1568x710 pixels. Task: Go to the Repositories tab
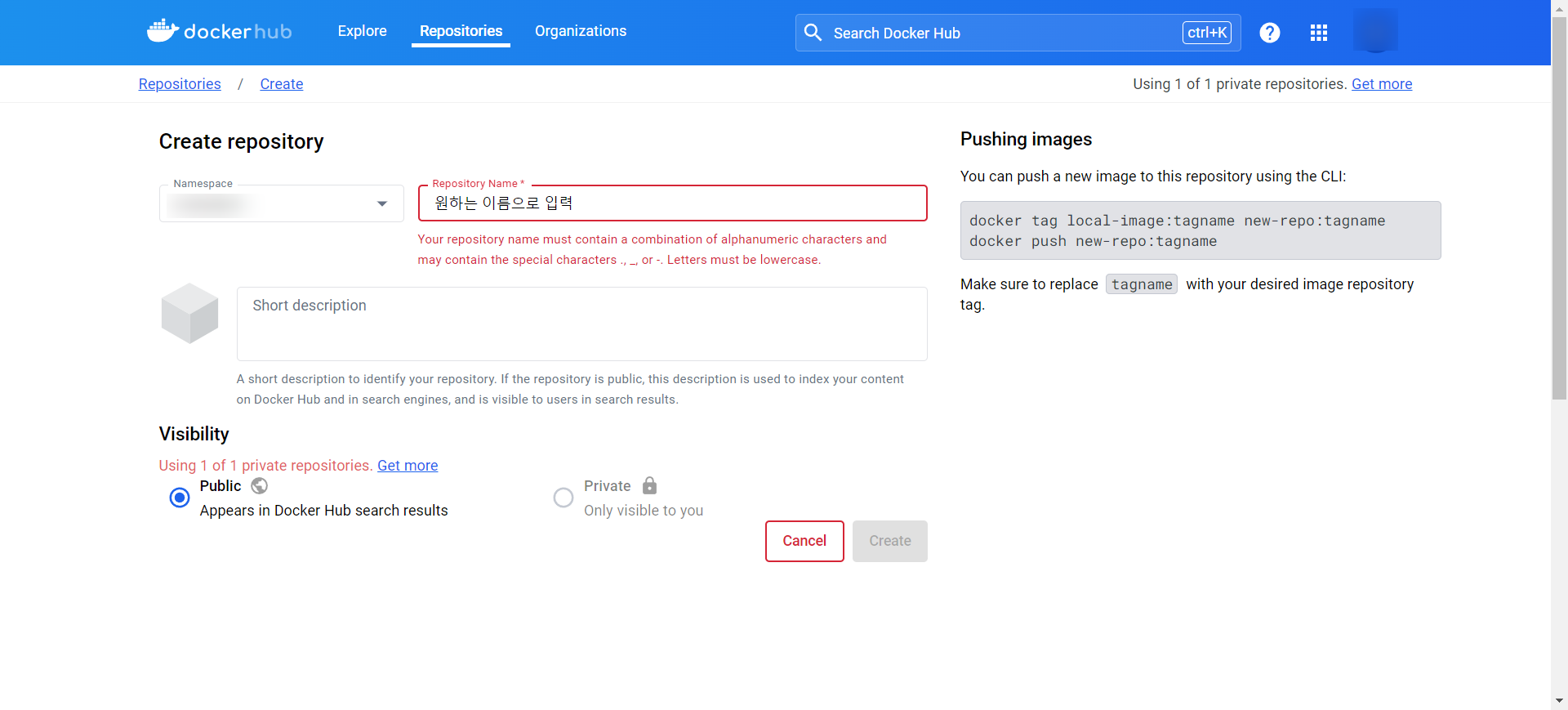pyautogui.click(x=461, y=31)
